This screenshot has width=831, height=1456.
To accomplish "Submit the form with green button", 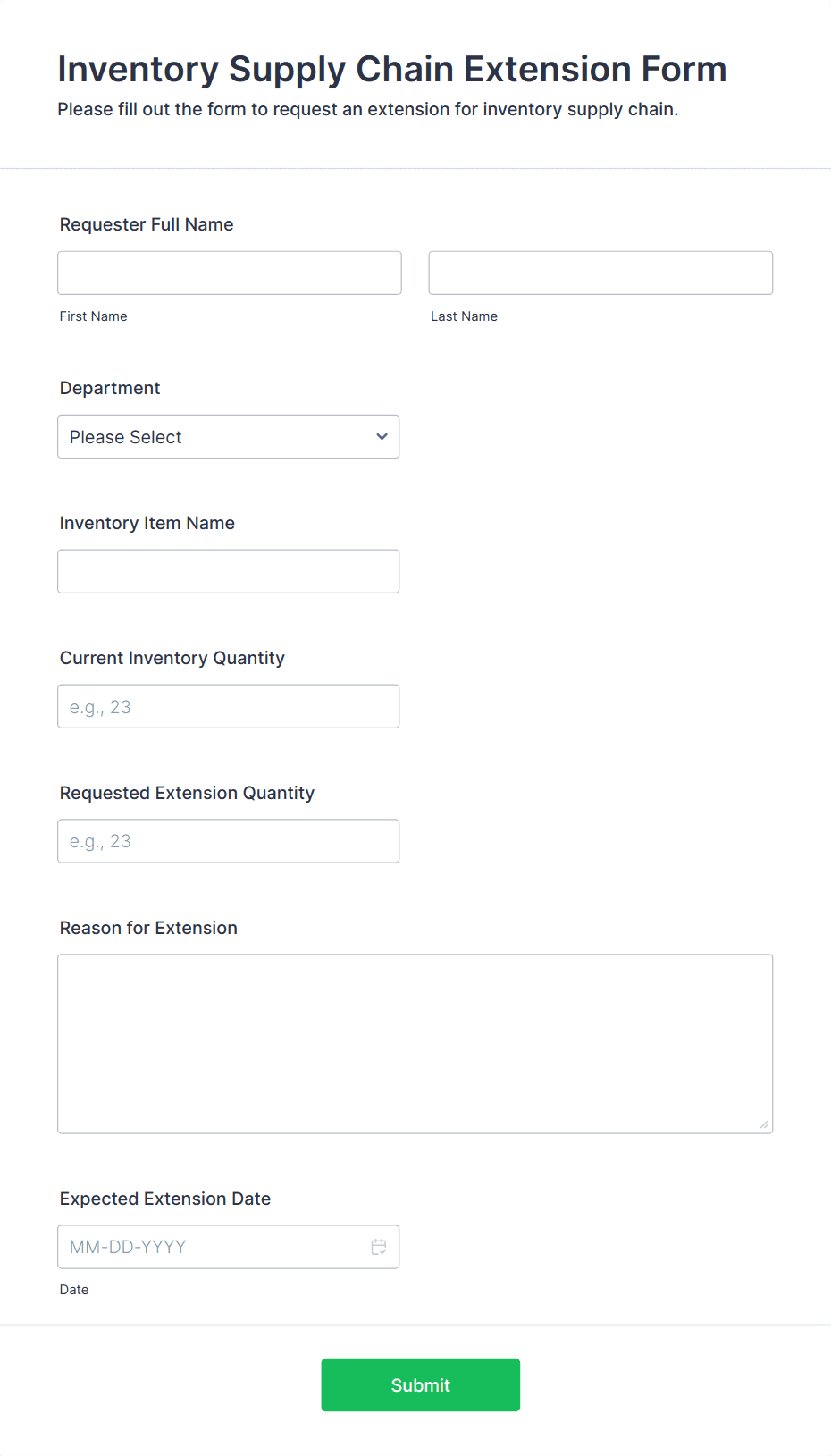I will click(421, 1385).
